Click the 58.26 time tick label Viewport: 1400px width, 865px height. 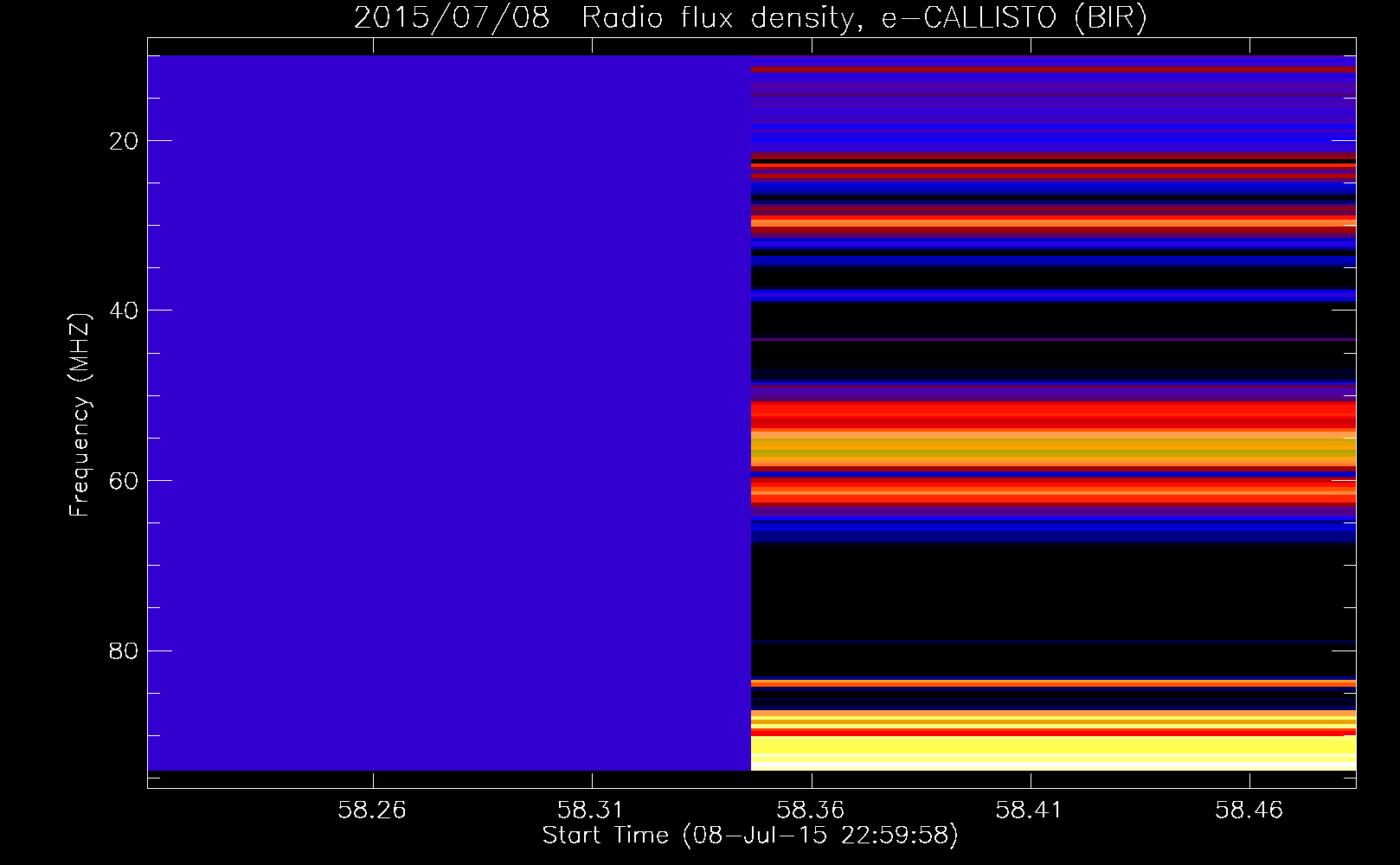[x=372, y=810]
